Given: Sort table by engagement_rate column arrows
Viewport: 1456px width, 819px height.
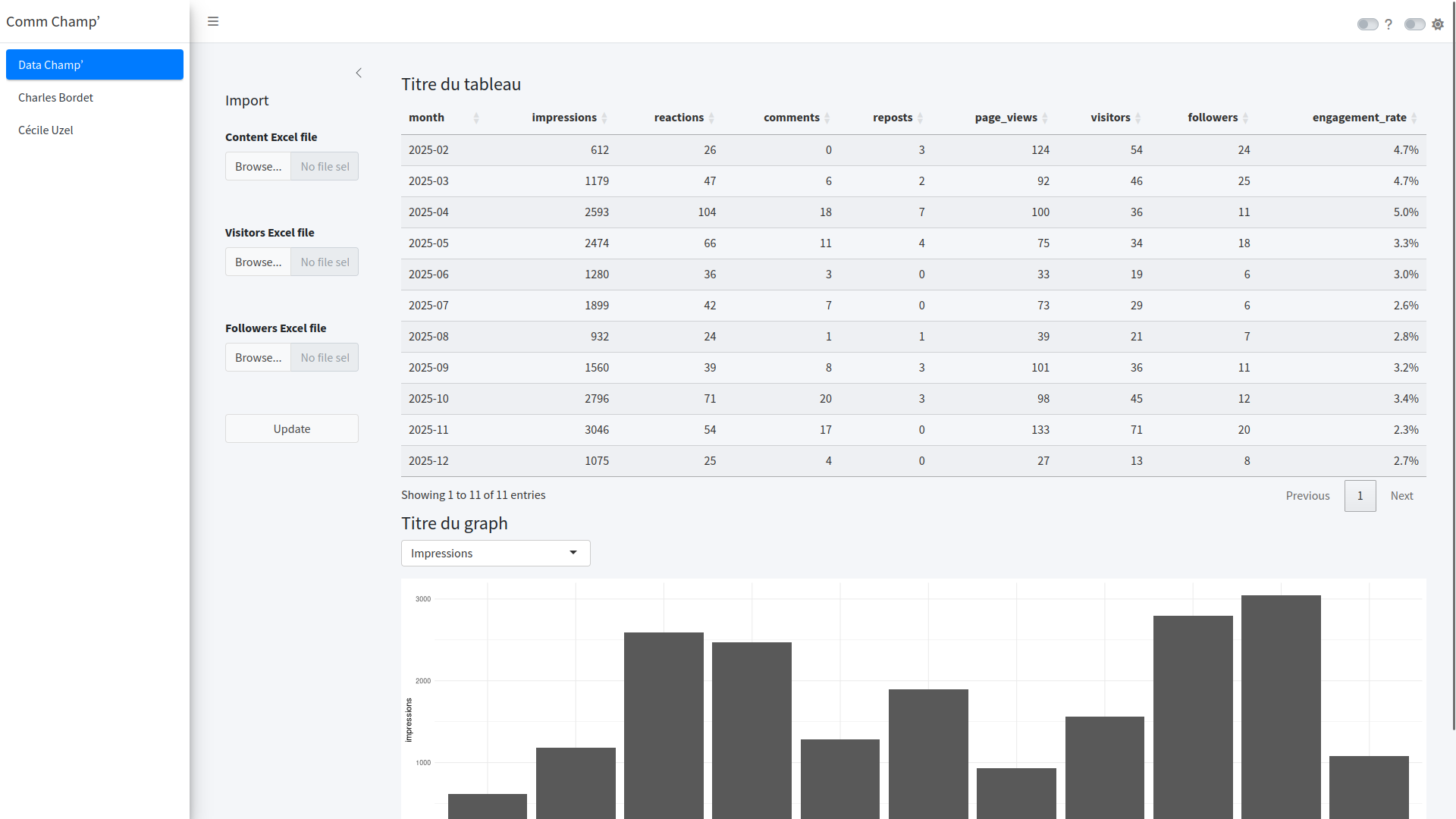Looking at the screenshot, I should point(1414,118).
